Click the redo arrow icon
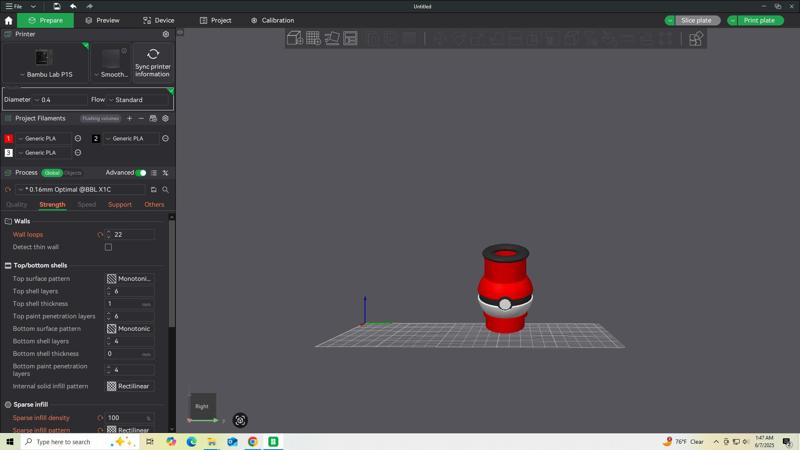 (x=89, y=6)
